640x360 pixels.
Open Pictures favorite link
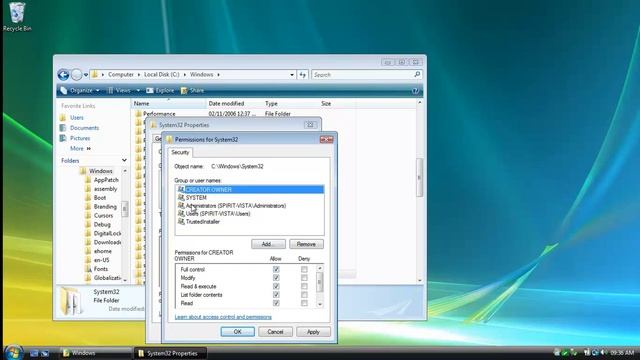[80, 138]
